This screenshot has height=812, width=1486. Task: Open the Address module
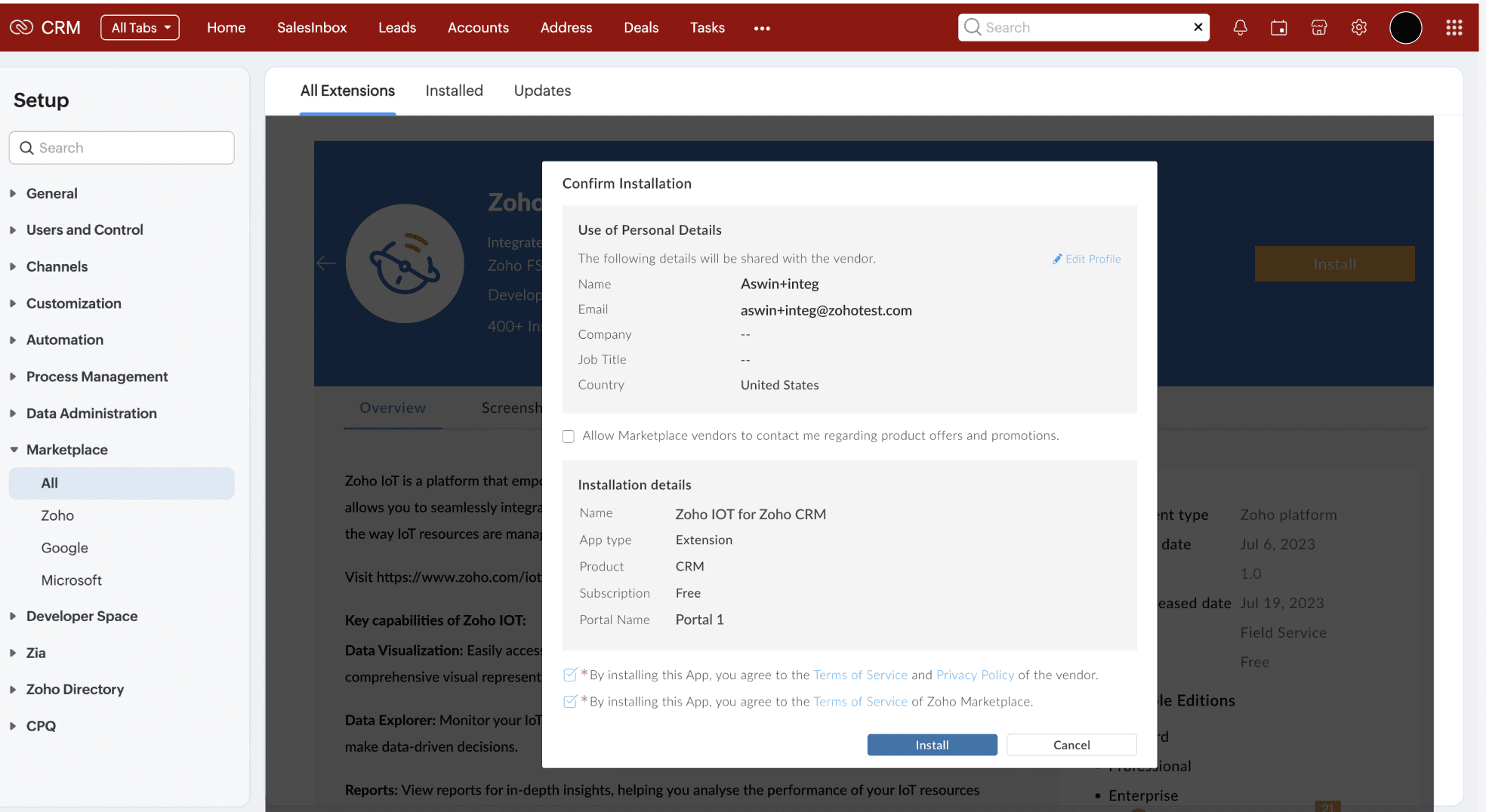566,28
